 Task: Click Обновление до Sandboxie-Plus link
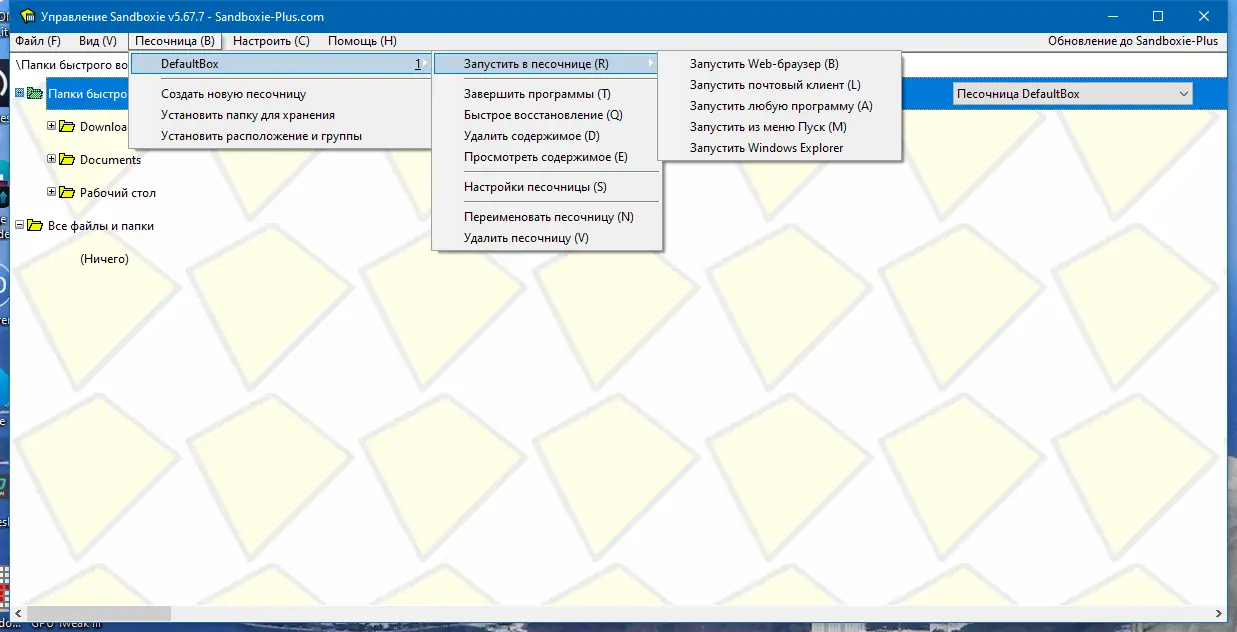[x=1133, y=41]
